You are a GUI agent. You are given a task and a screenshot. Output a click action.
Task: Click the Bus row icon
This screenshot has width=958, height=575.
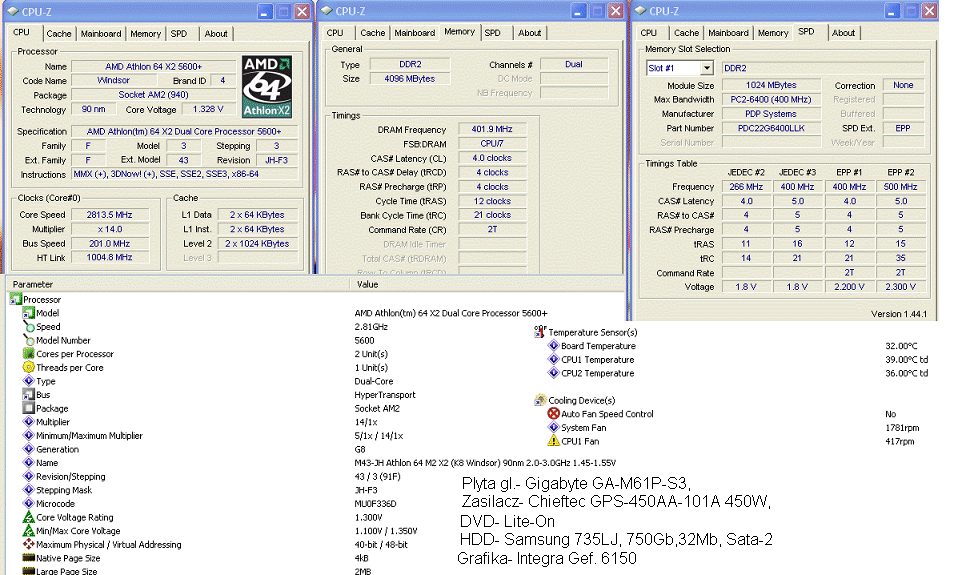click(28, 395)
